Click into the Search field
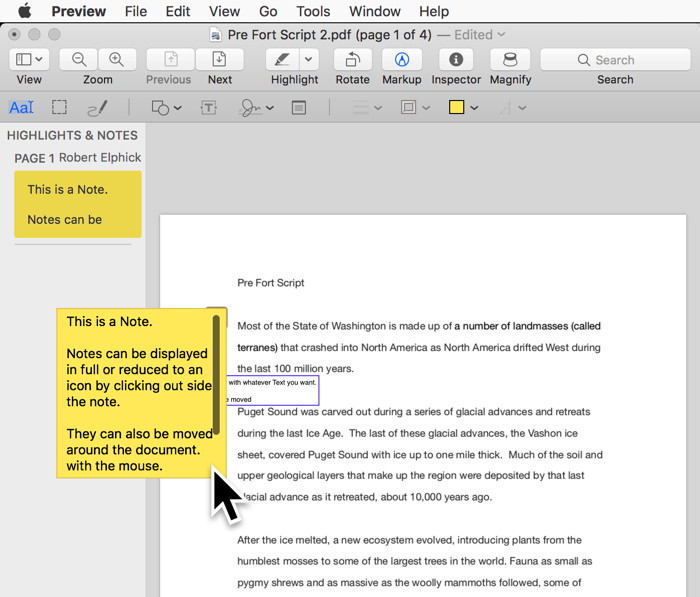This screenshot has width=700, height=597. pyautogui.click(x=615, y=59)
